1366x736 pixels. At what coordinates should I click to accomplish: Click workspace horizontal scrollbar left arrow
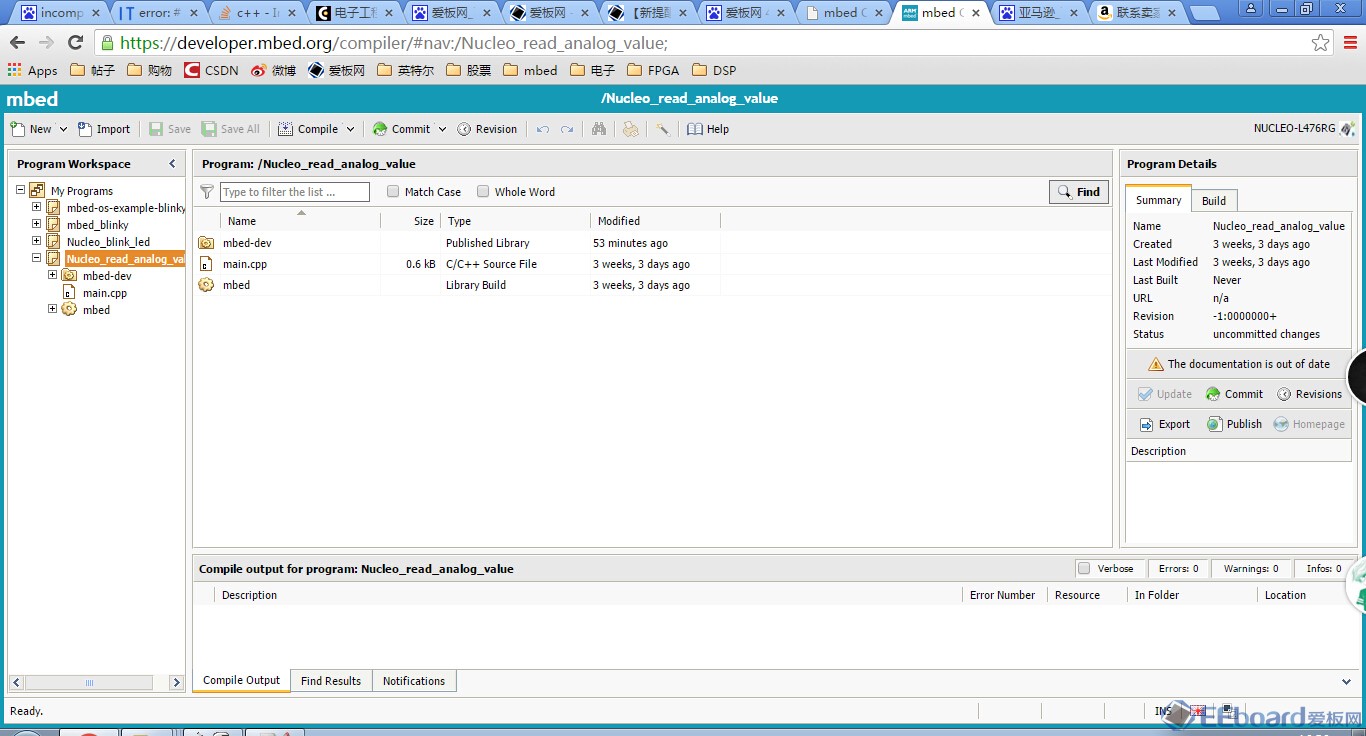coord(16,683)
